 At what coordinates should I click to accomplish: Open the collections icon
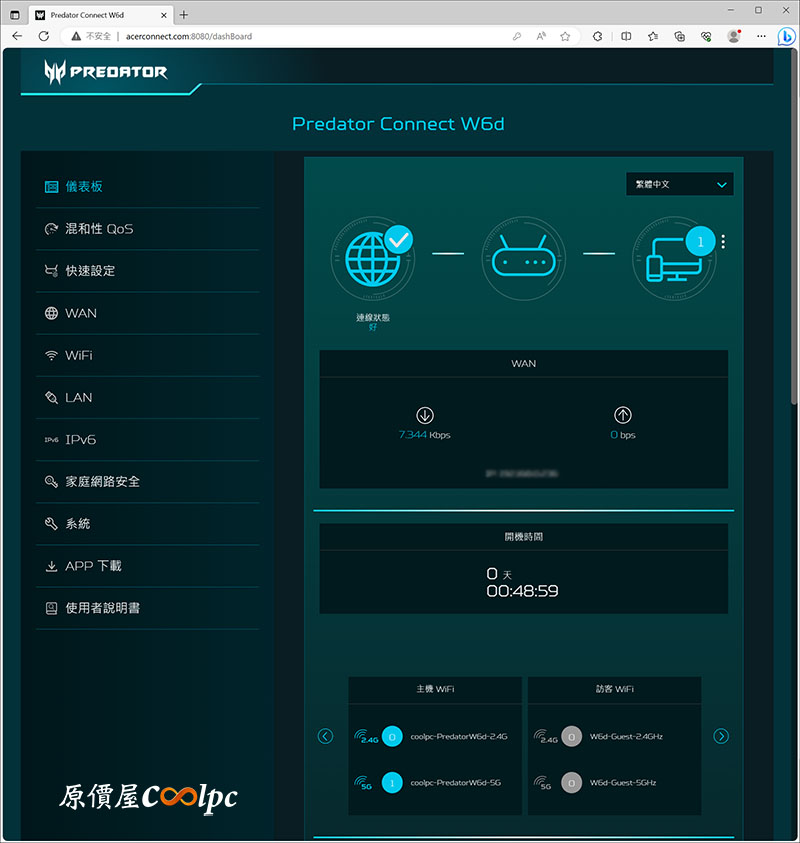[680, 36]
